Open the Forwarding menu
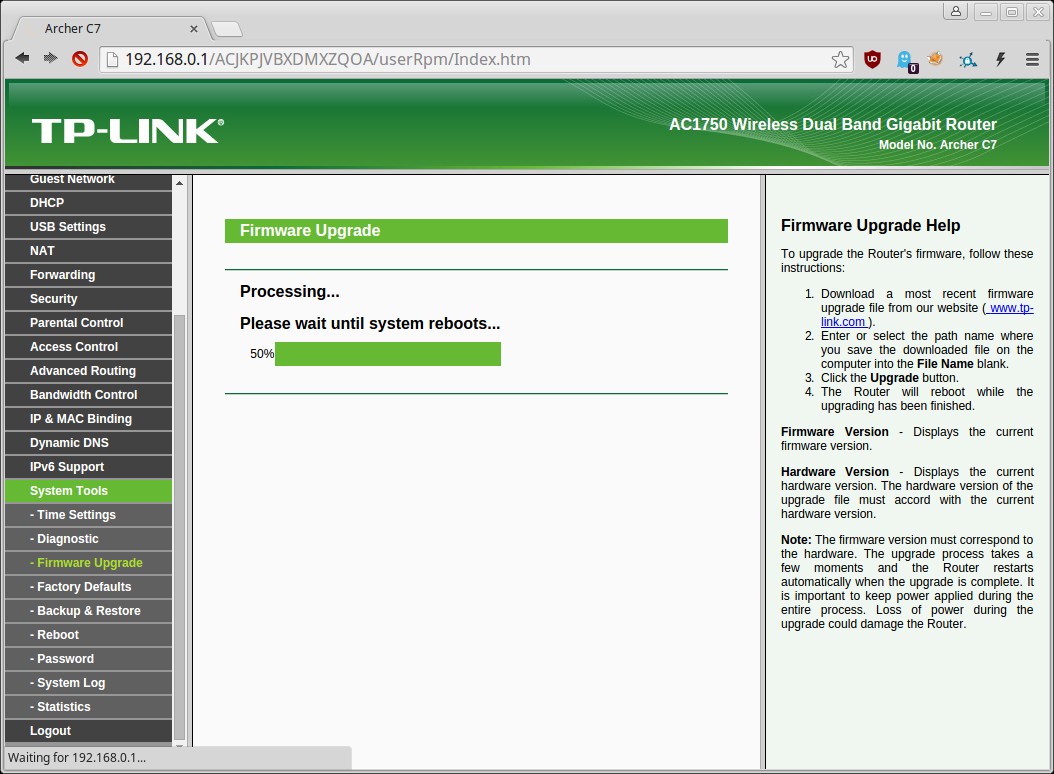The height and width of the screenshot is (774, 1054). pyautogui.click(x=89, y=274)
